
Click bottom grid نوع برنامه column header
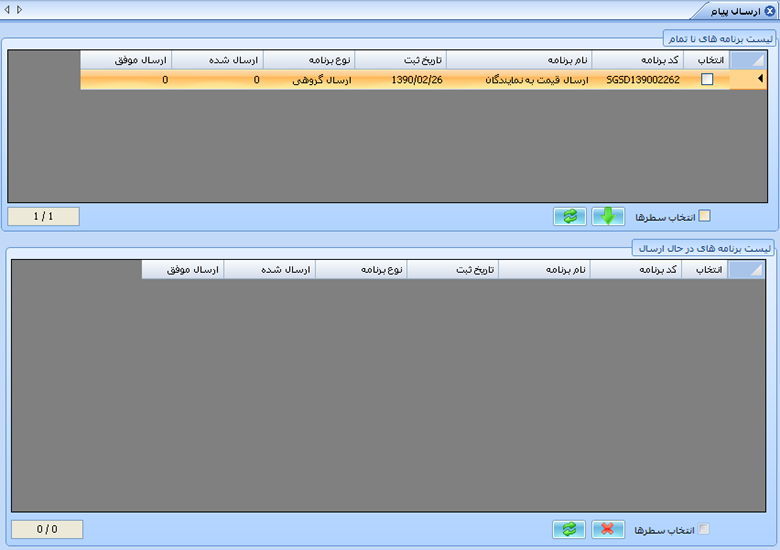362,270
